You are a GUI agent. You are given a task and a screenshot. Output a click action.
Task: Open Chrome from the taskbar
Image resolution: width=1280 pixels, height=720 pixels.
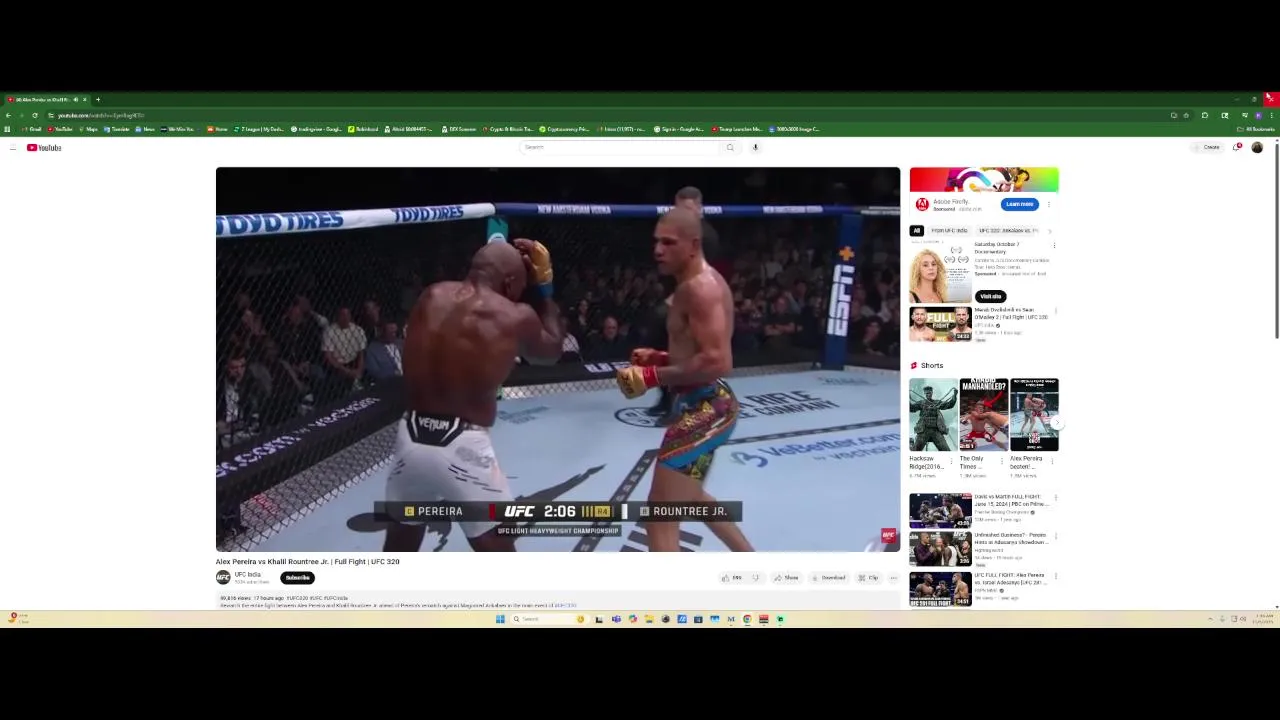point(747,619)
